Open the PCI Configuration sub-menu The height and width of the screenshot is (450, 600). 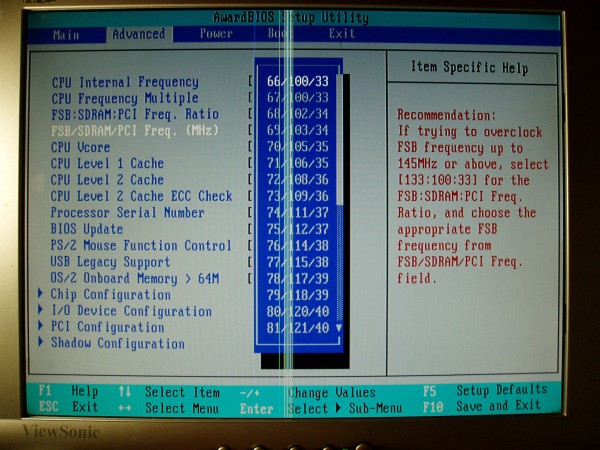tap(108, 326)
